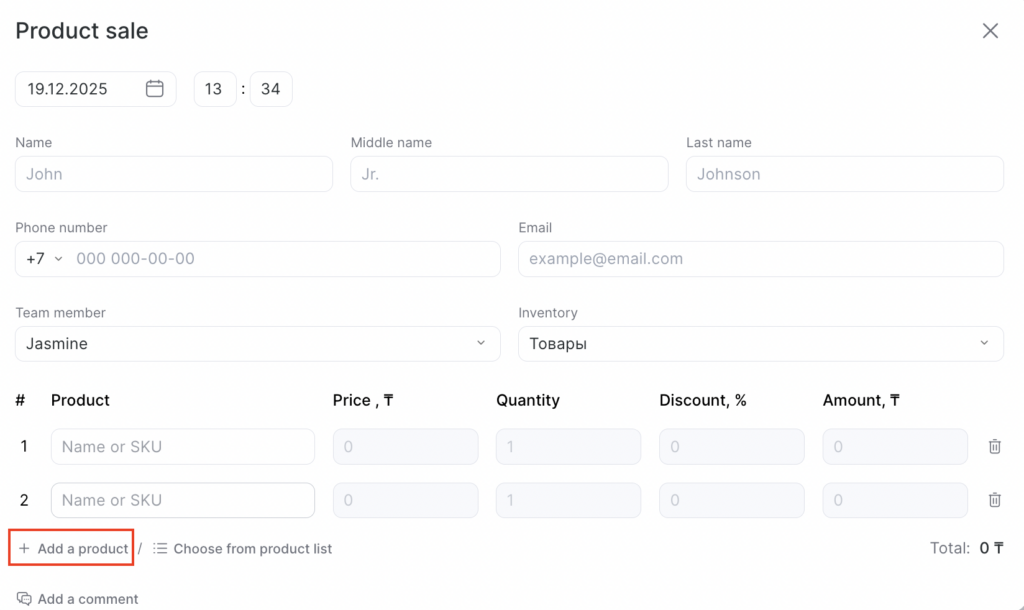Click the hour field showing 13

[x=214, y=89]
